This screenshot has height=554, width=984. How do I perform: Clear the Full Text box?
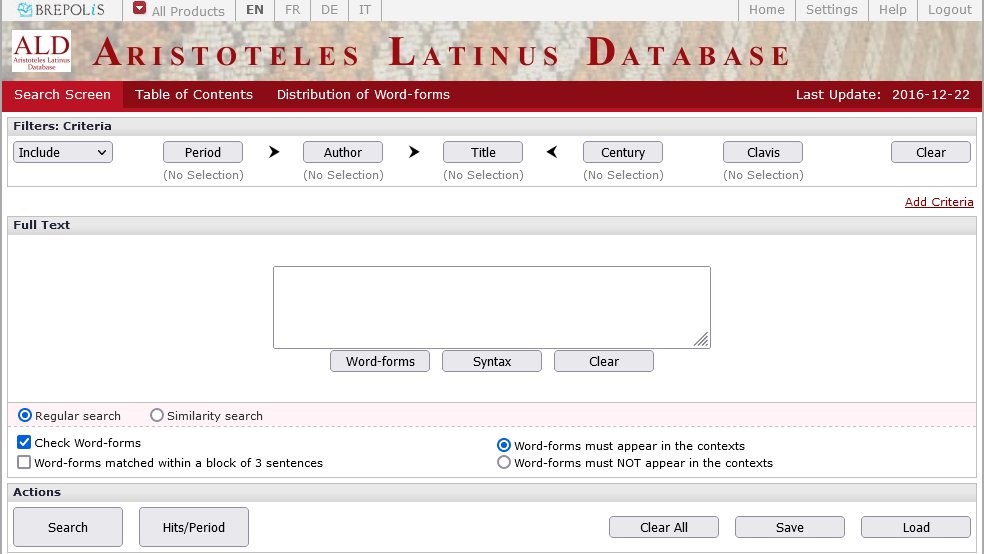click(603, 361)
